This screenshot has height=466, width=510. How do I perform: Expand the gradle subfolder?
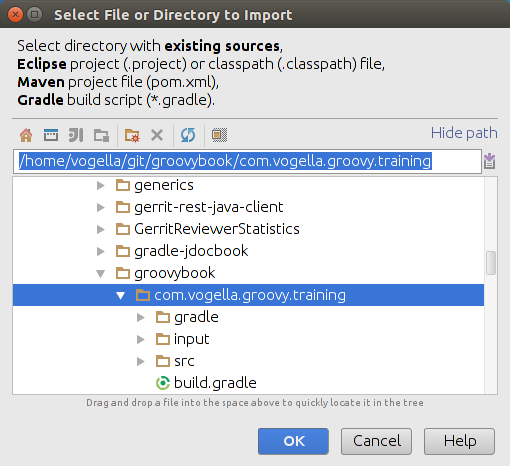(141, 317)
